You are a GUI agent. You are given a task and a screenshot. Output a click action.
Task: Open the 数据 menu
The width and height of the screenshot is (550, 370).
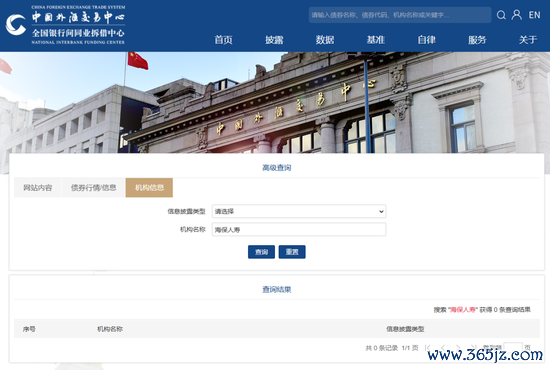pyautogui.click(x=325, y=40)
